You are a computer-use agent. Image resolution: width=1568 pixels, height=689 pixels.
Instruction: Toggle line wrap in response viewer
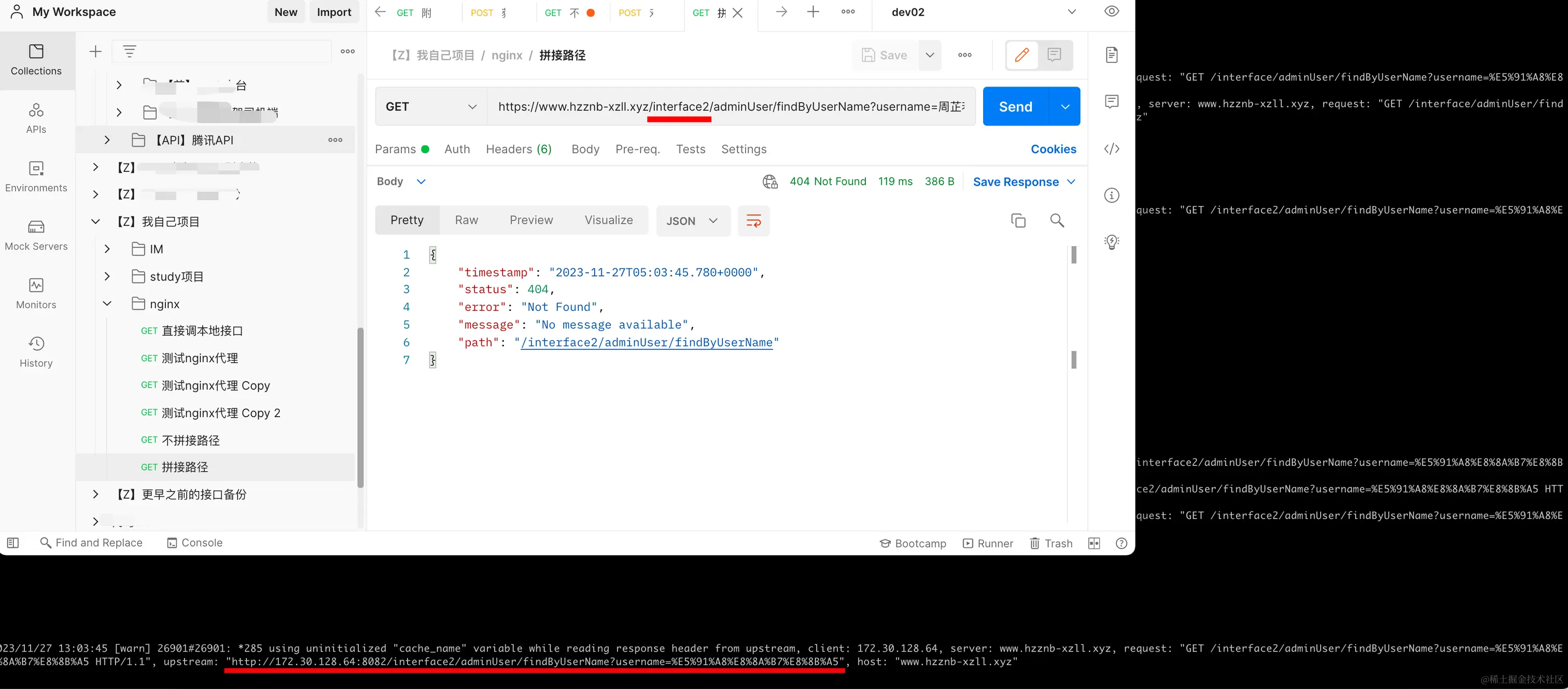click(753, 221)
